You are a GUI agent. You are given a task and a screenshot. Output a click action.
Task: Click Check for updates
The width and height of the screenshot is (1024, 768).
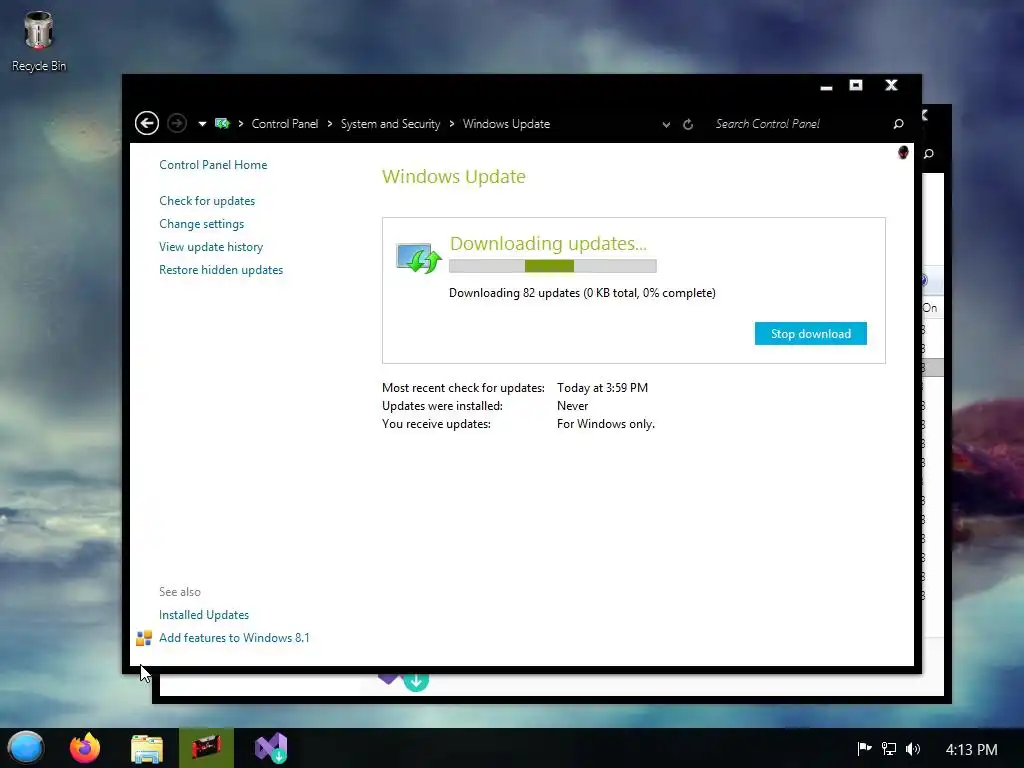(x=207, y=200)
